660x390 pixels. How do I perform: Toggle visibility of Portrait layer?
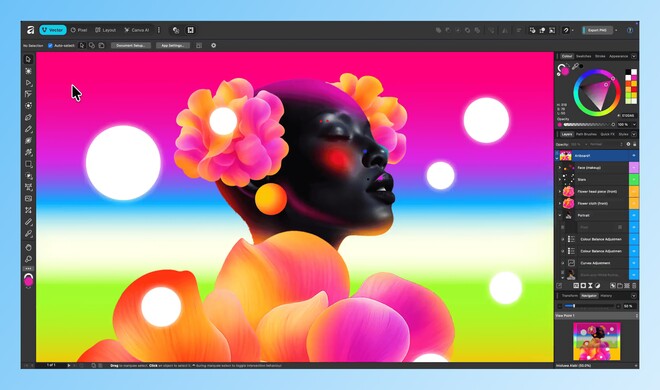633,215
